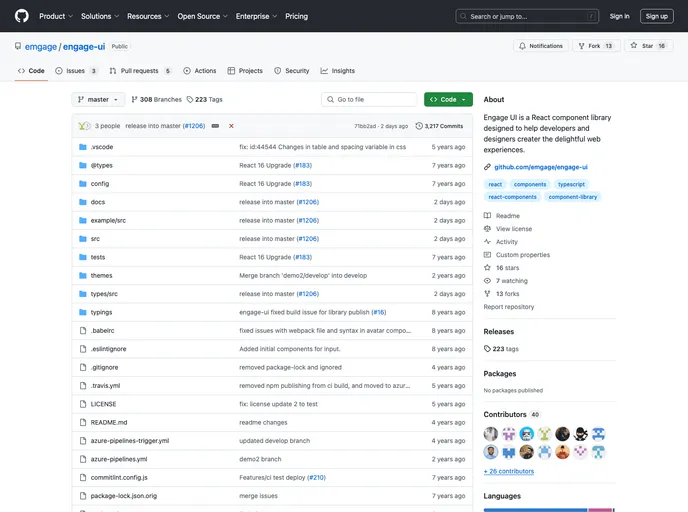The image size is (688, 512).
Task: Expand the Open Source menu
Action: (202, 16)
